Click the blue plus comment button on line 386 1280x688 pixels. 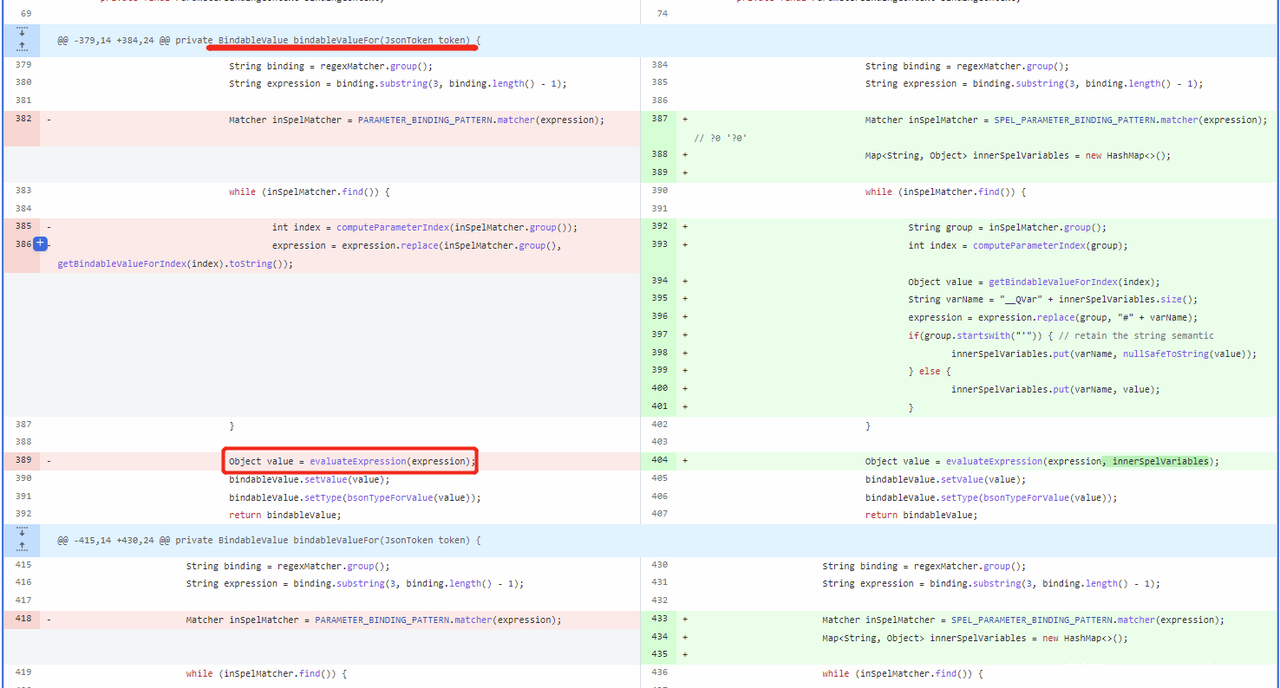[40, 243]
